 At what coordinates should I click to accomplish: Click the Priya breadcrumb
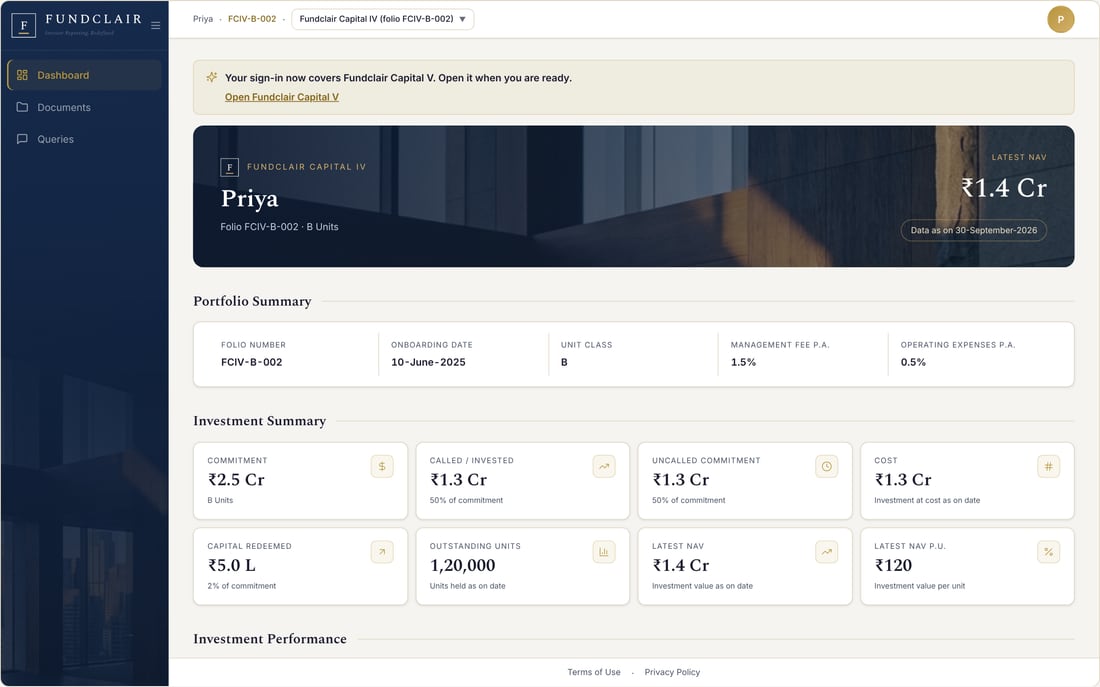pyautogui.click(x=203, y=19)
